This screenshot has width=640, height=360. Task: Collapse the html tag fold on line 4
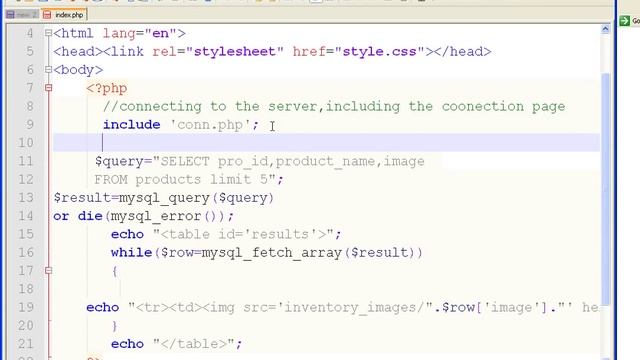tap(48, 33)
